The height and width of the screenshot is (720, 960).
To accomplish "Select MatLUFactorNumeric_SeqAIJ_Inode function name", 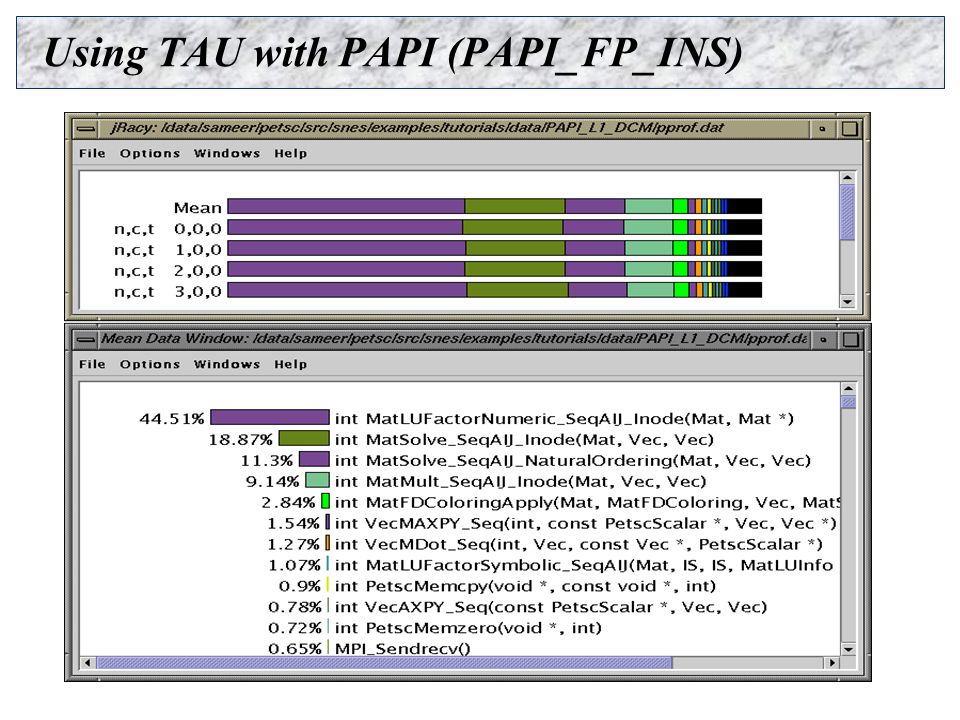I will pyautogui.click(x=564, y=419).
